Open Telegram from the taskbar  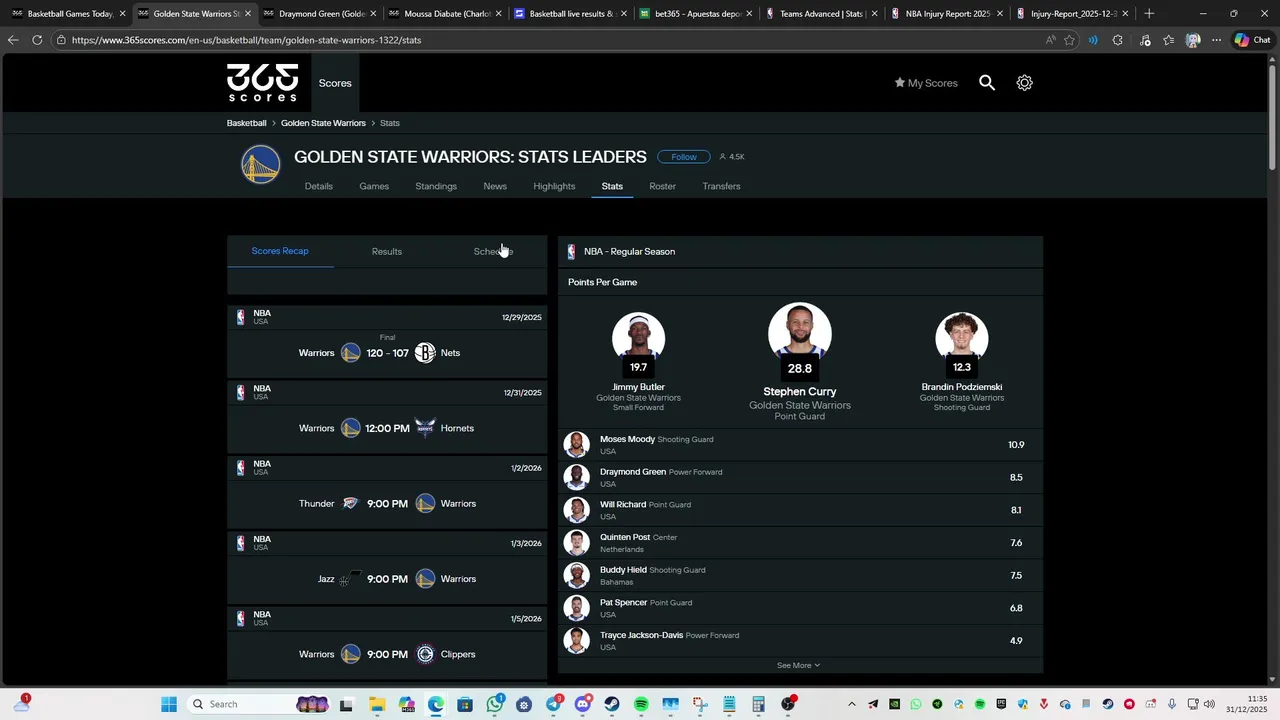(x=553, y=704)
